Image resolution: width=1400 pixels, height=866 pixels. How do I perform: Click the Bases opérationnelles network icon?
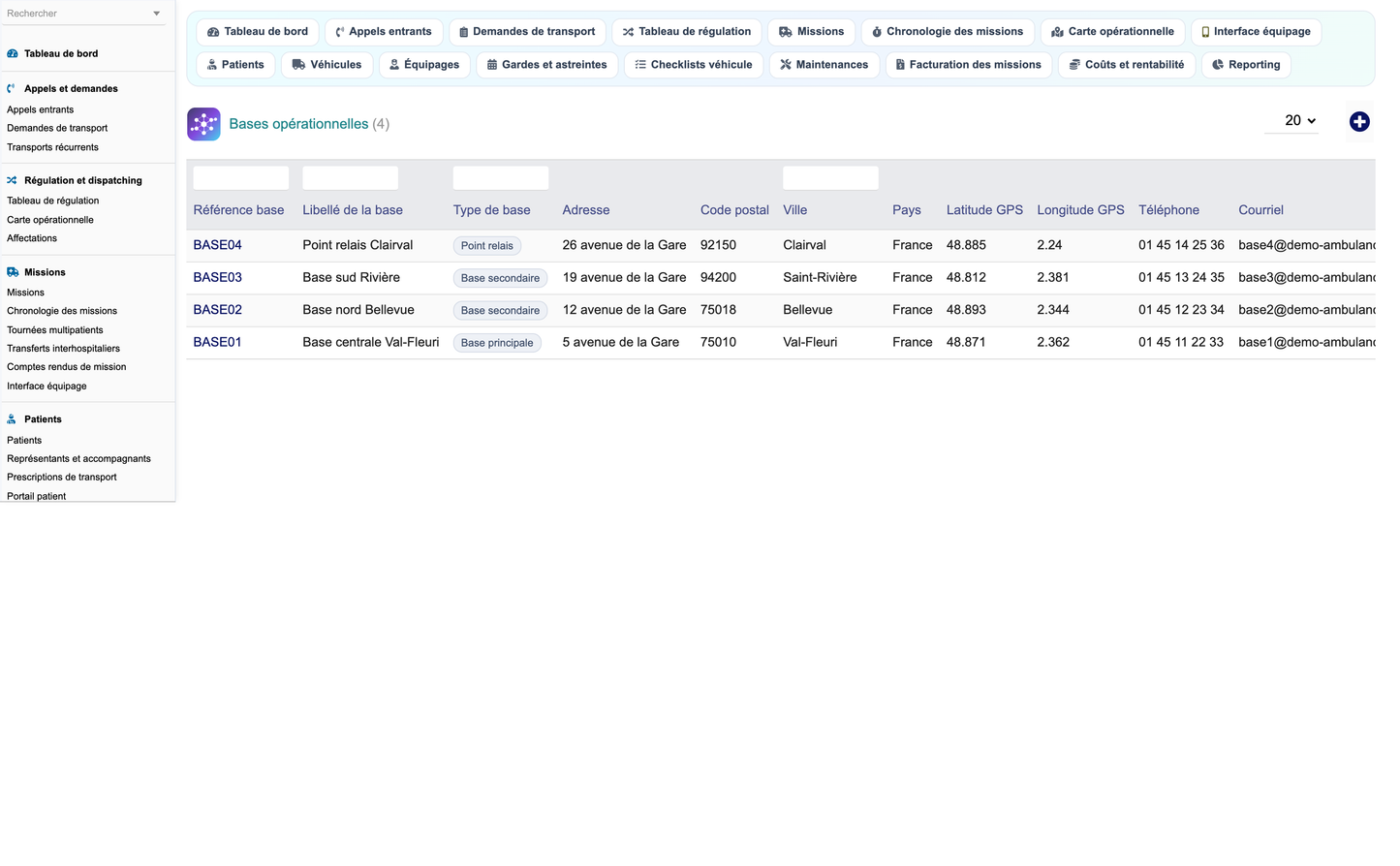(x=203, y=124)
